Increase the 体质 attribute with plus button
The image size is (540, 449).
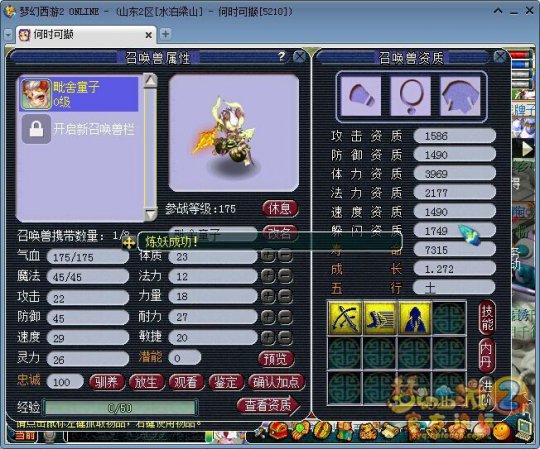[x=268, y=256]
